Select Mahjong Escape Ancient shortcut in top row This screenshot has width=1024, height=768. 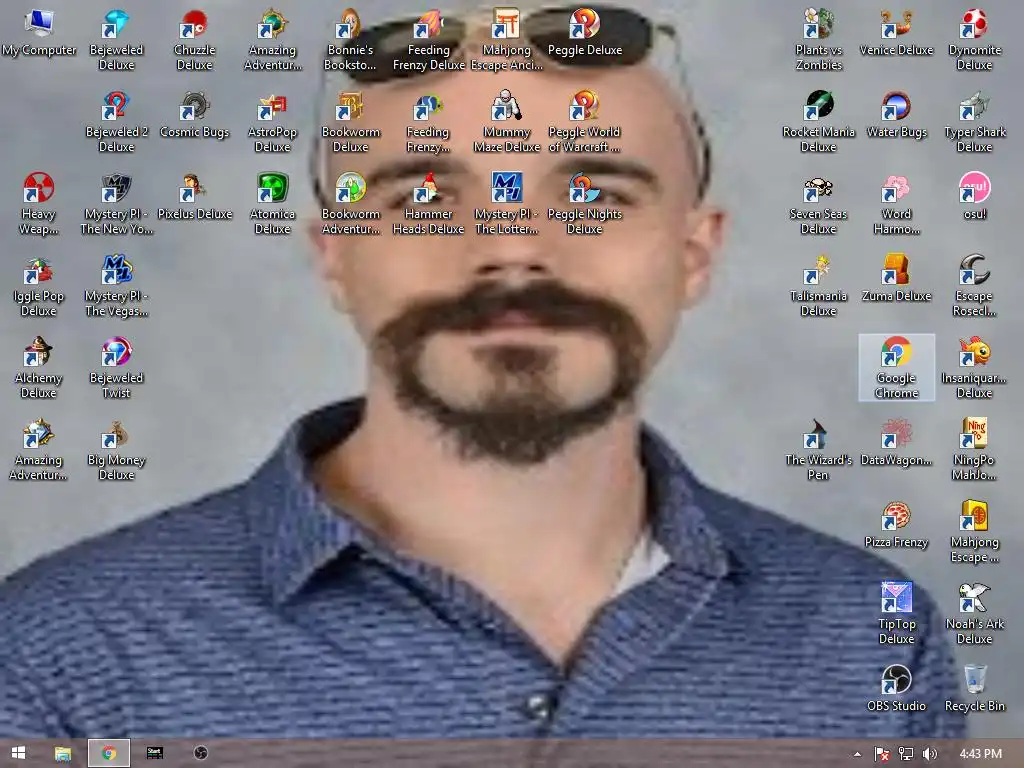pyautogui.click(x=506, y=40)
